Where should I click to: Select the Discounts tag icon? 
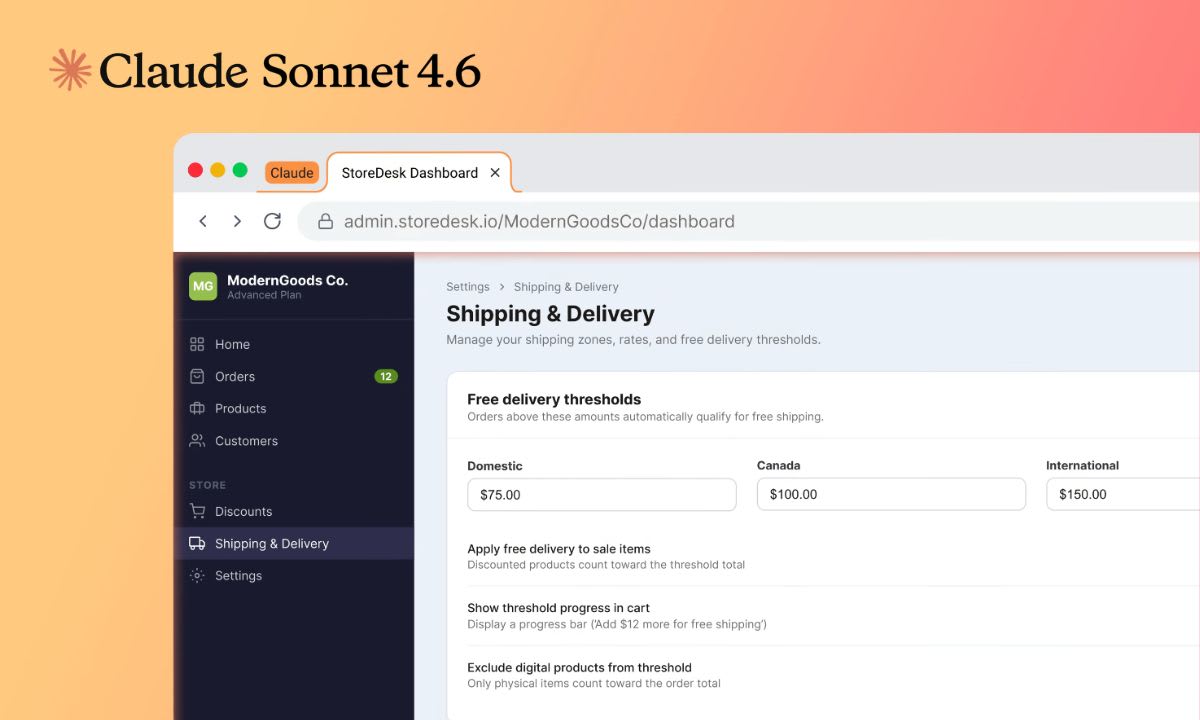[x=199, y=511]
